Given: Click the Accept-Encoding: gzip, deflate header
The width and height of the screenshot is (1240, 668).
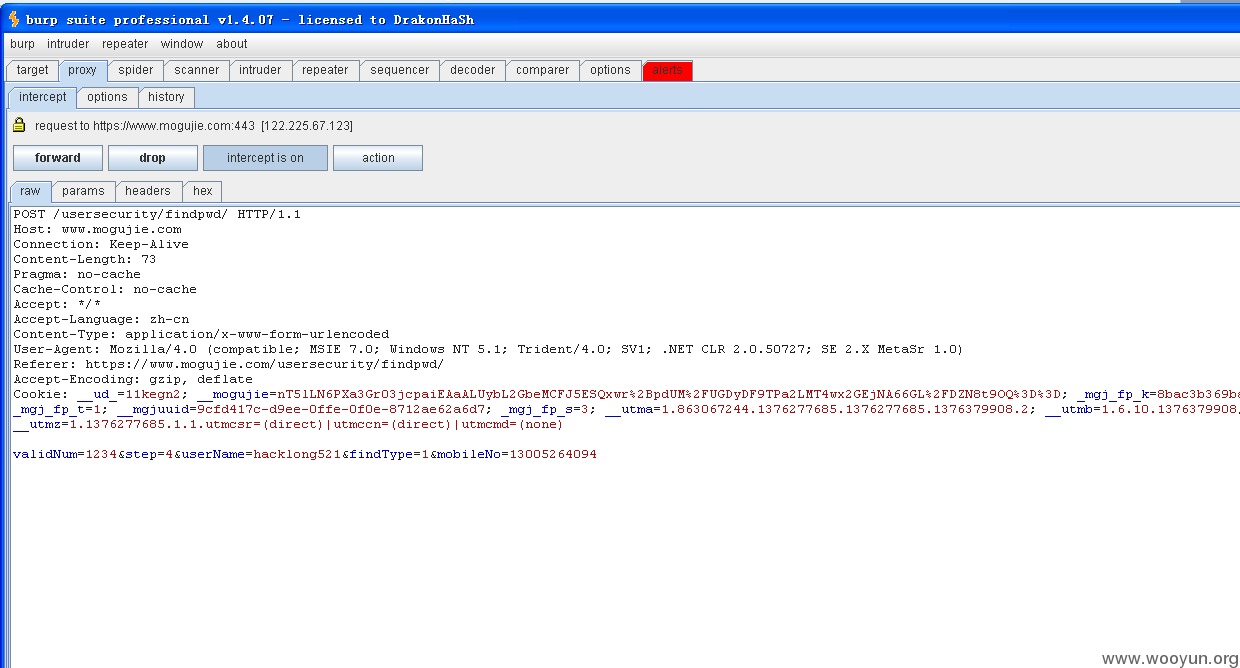Looking at the screenshot, I should coord(133,379).
